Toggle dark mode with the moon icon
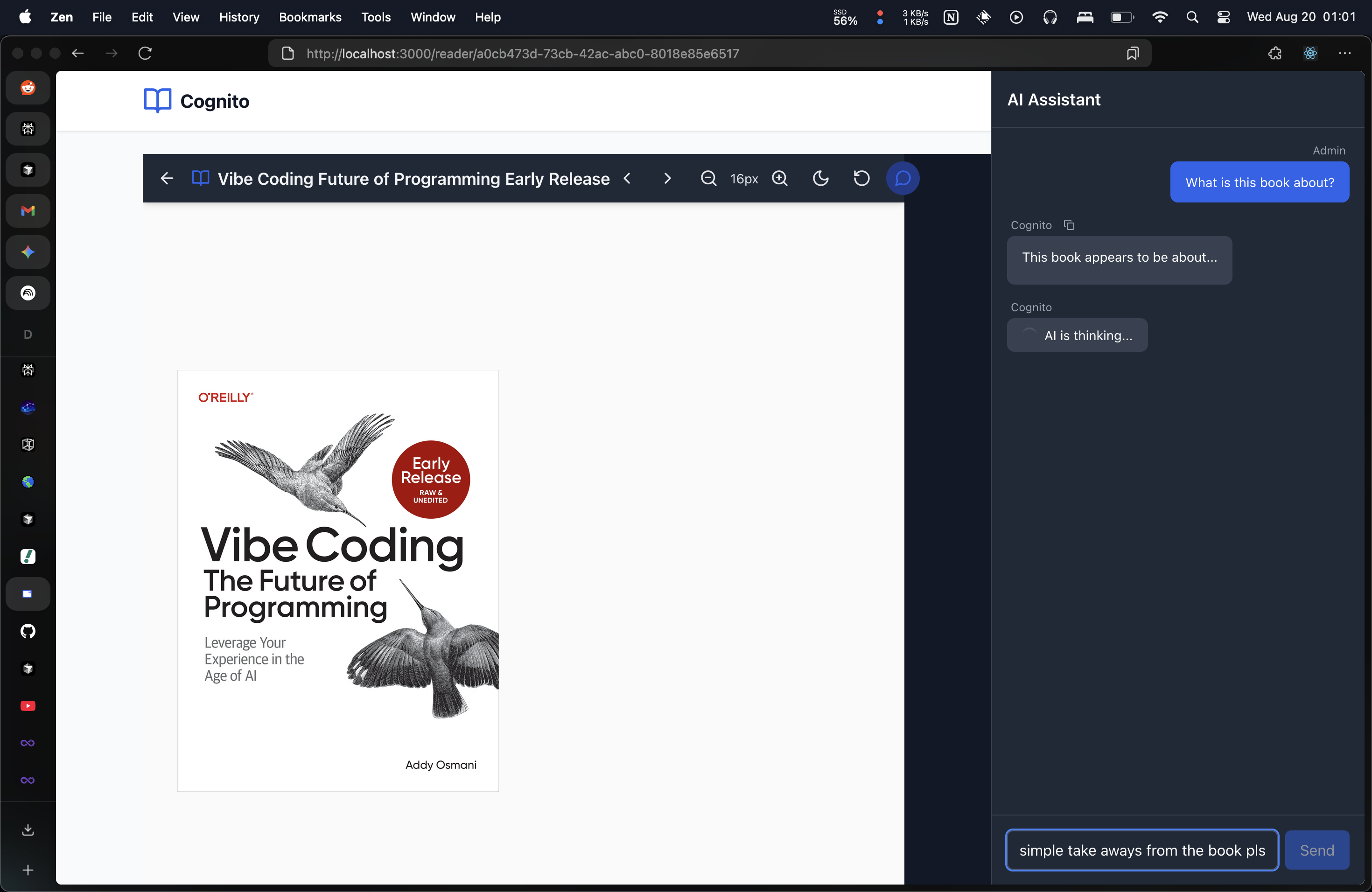Viewport: 1372px width, 892px height. click(820, 179)
